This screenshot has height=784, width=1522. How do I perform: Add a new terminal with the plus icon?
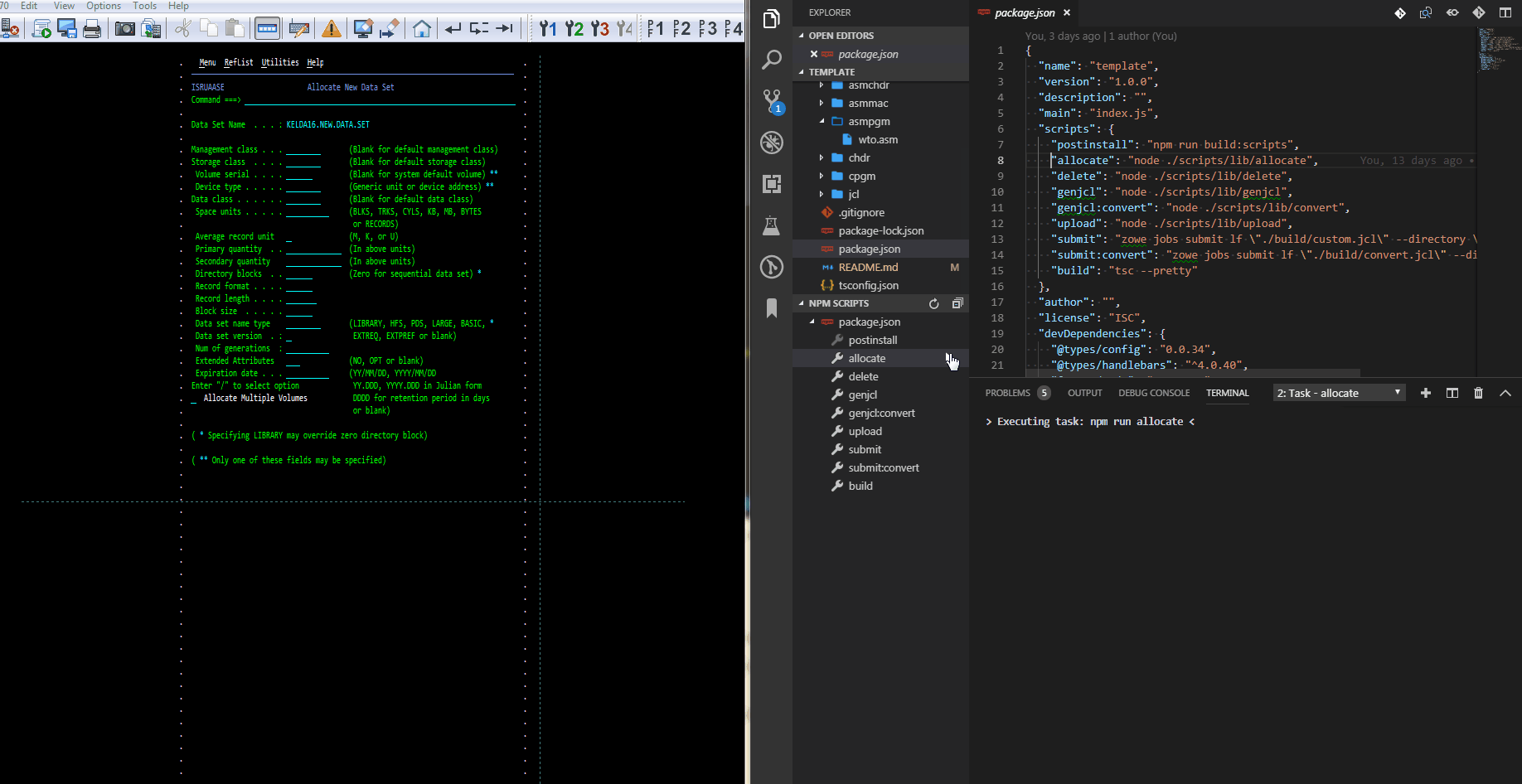(1426, 393)
